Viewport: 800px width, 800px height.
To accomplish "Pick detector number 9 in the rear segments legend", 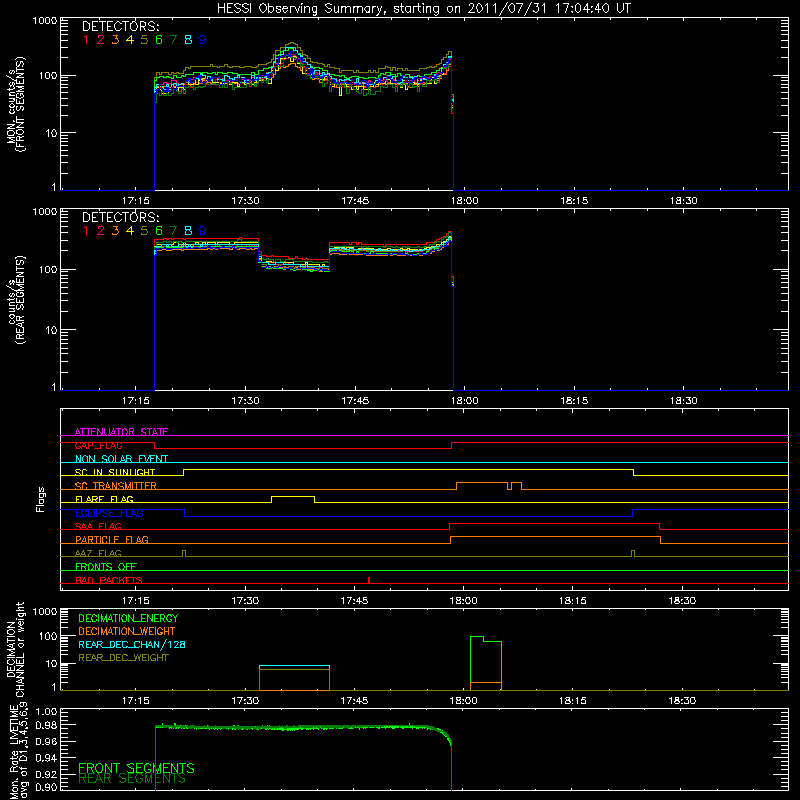I will coord(203,231).
